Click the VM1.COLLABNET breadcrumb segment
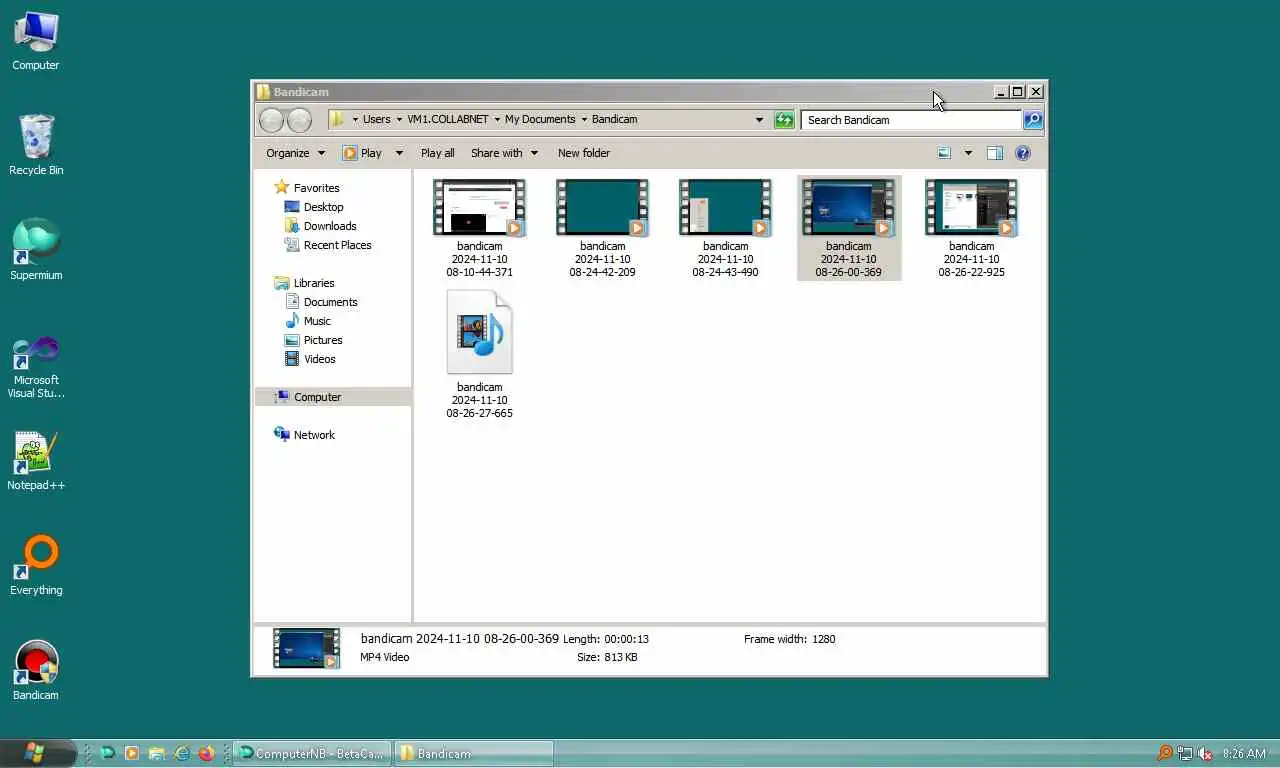 tap(447, 119)
